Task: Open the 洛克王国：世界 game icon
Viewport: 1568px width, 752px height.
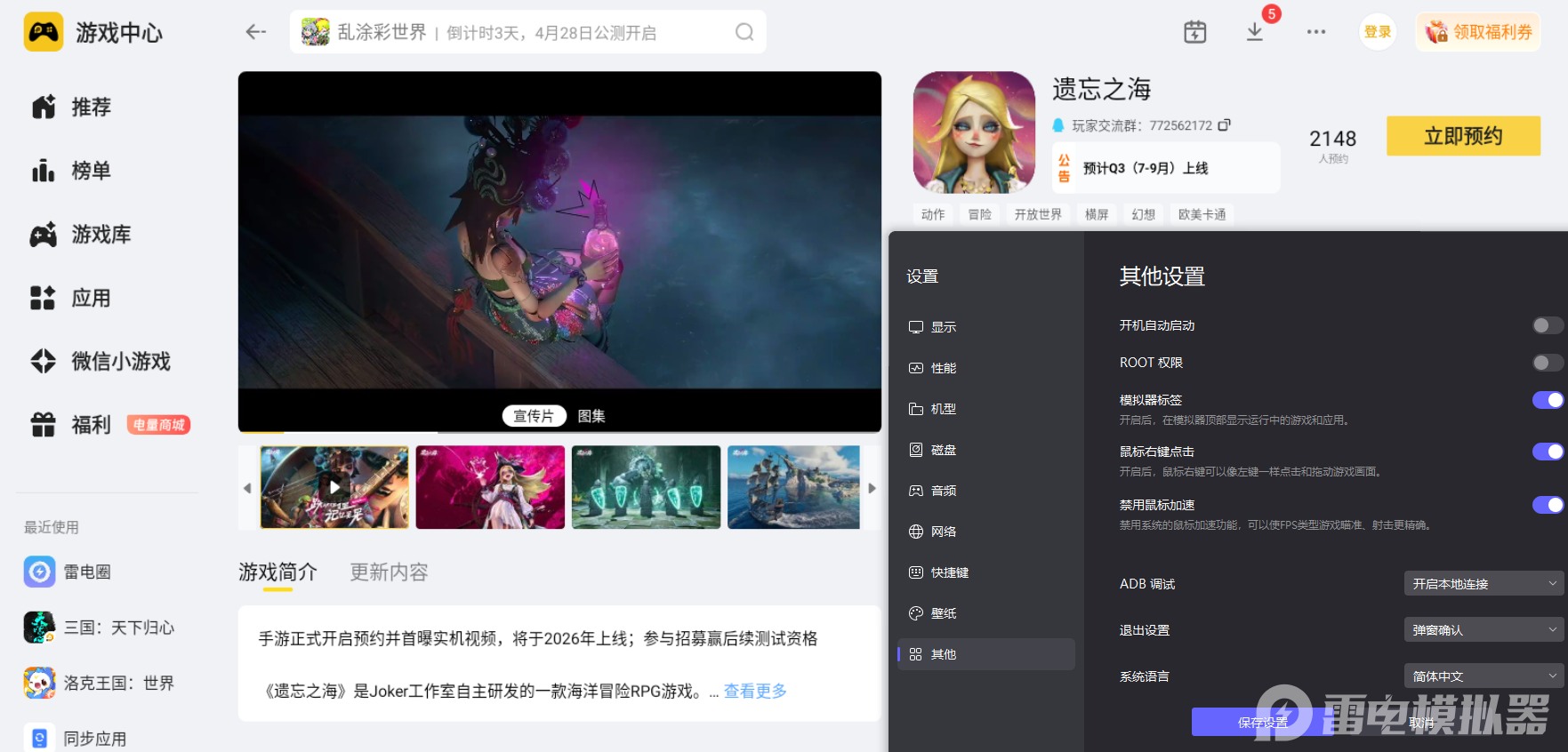Action: click(x=40, y=683)
